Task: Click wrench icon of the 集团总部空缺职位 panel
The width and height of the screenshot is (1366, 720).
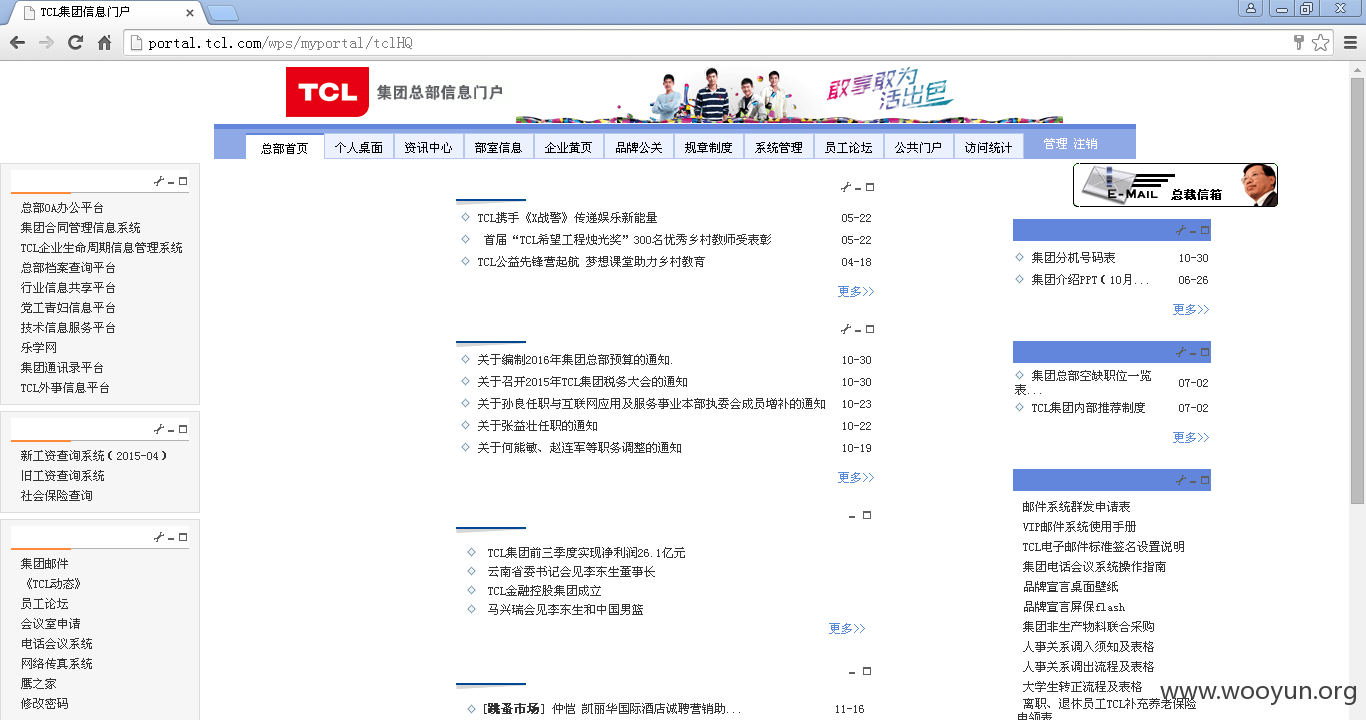Action: [x=1180, y=352]
